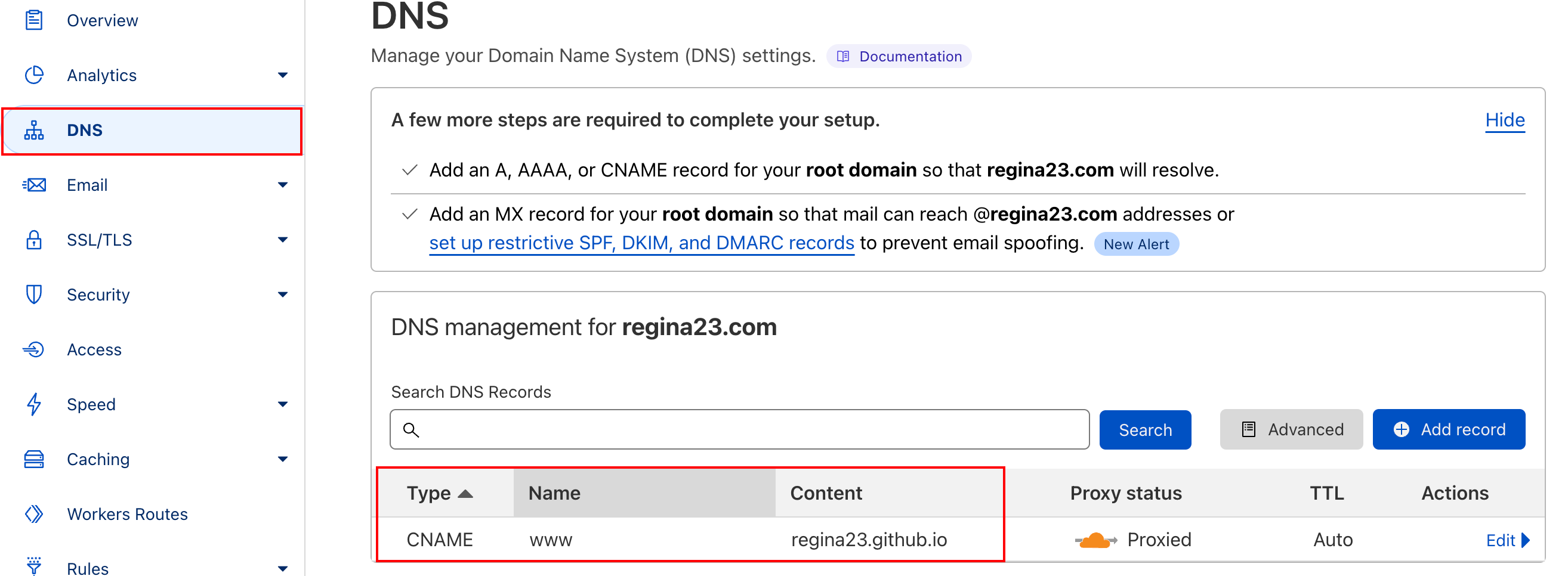
Task: Expand the Caching menu arrow
Action: [282, 459]
